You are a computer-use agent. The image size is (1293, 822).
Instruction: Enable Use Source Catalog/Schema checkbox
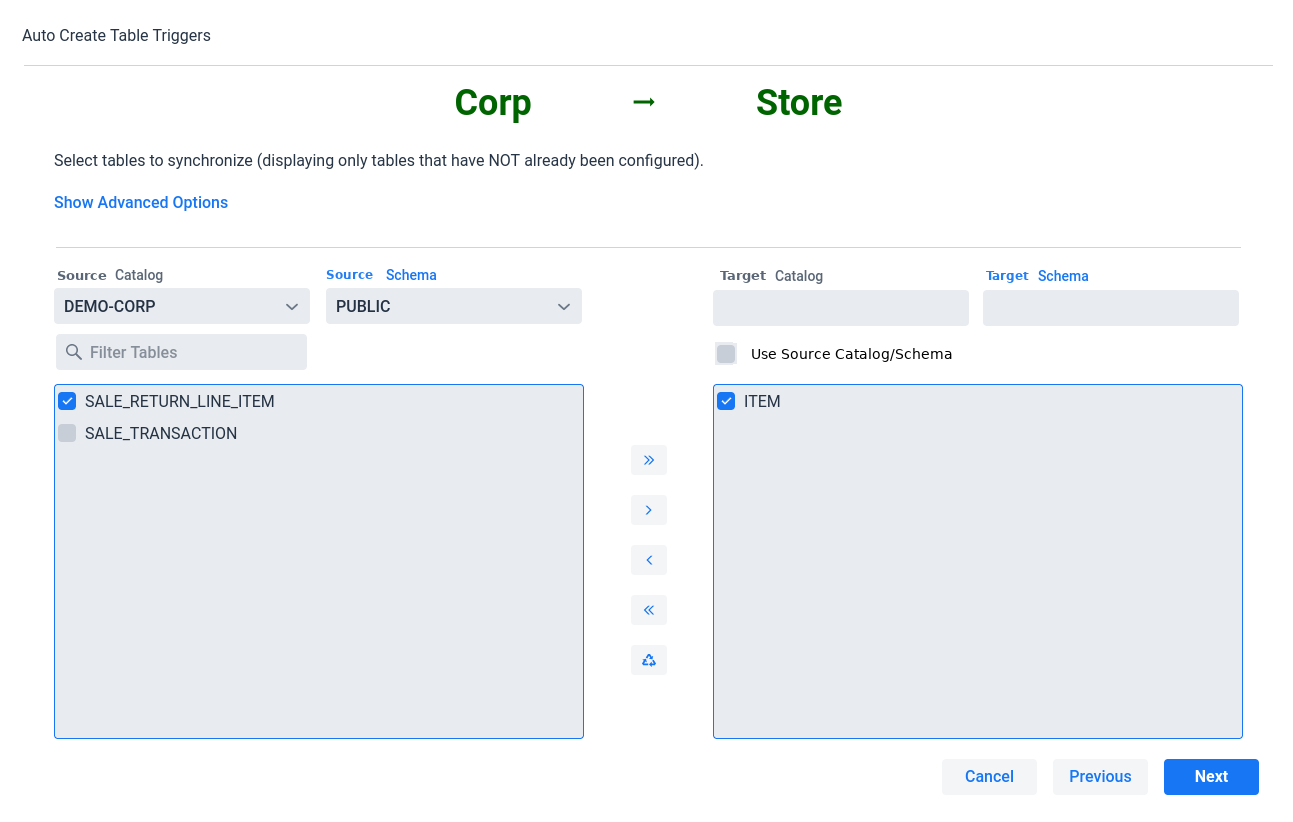pos(726,354)
